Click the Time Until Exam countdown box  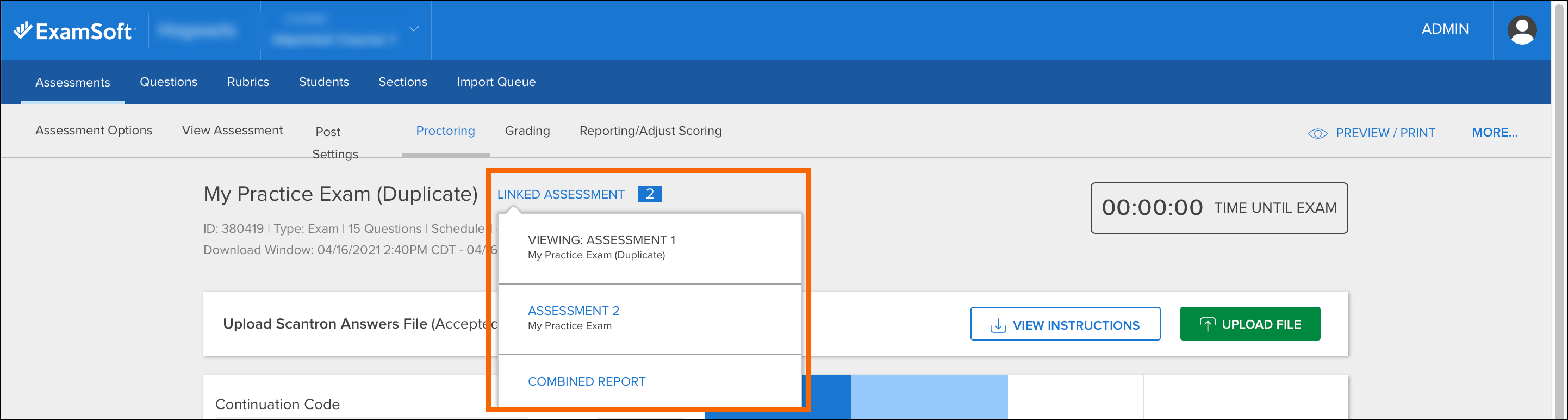pos(1218,208)
